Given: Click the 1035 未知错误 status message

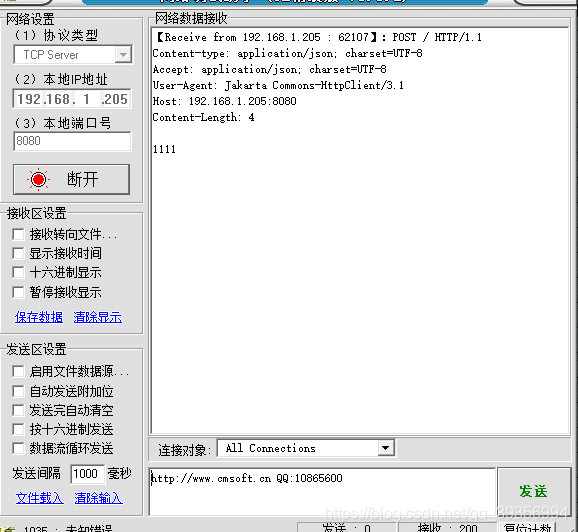Looking at the screenshot, I should point(68,529).
